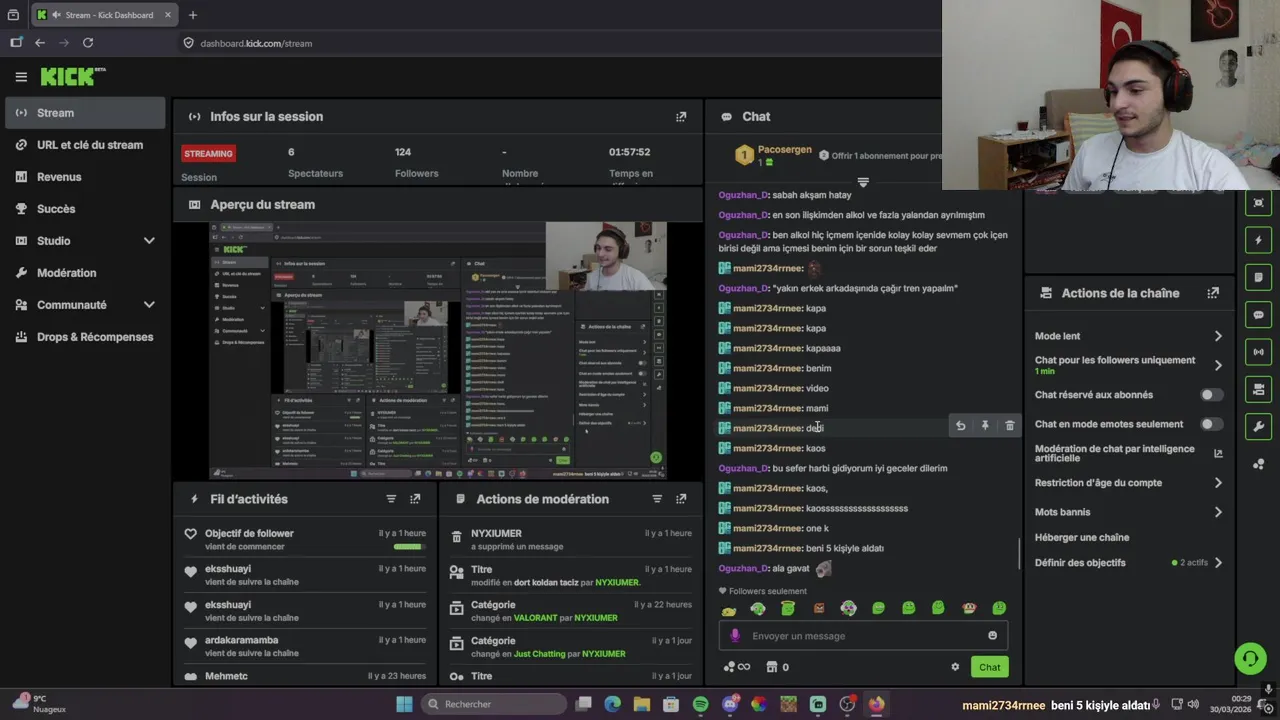Open the Just Chatting category link
This screenshot has width=1280, height=720.
click(x=541, y=654)
